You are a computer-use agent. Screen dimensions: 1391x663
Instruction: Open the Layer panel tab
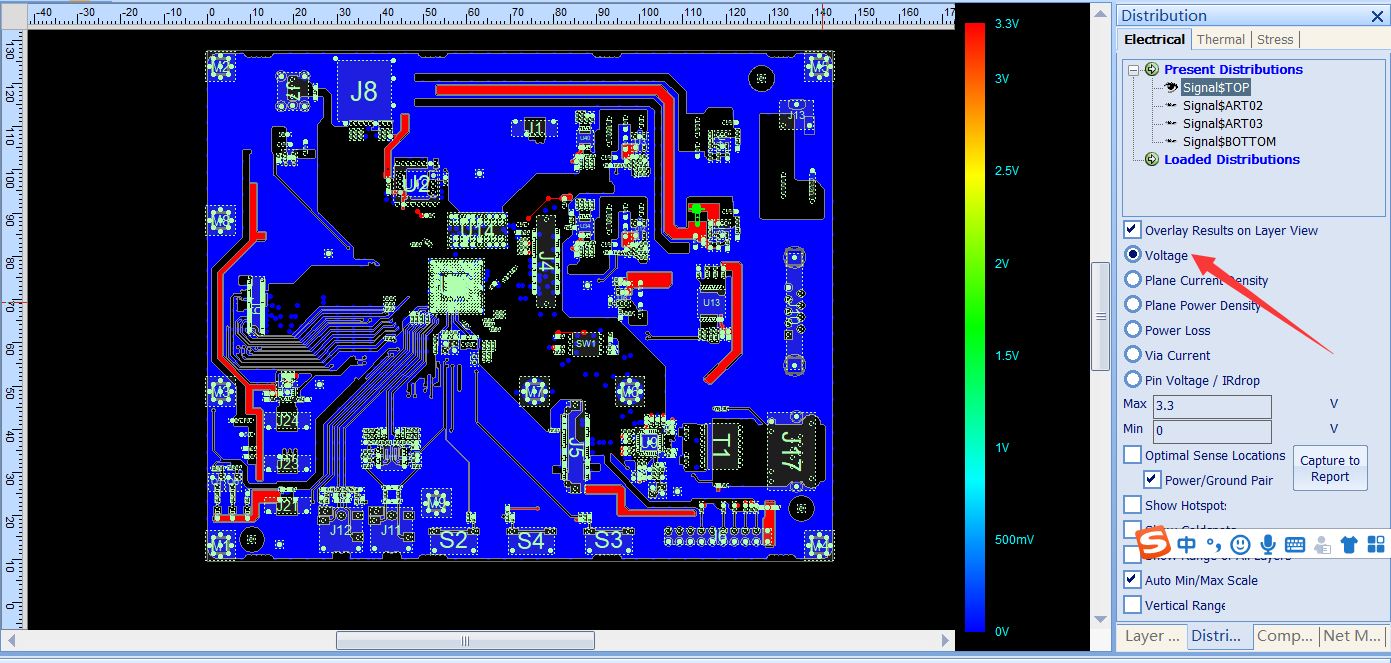[1152, 636]
